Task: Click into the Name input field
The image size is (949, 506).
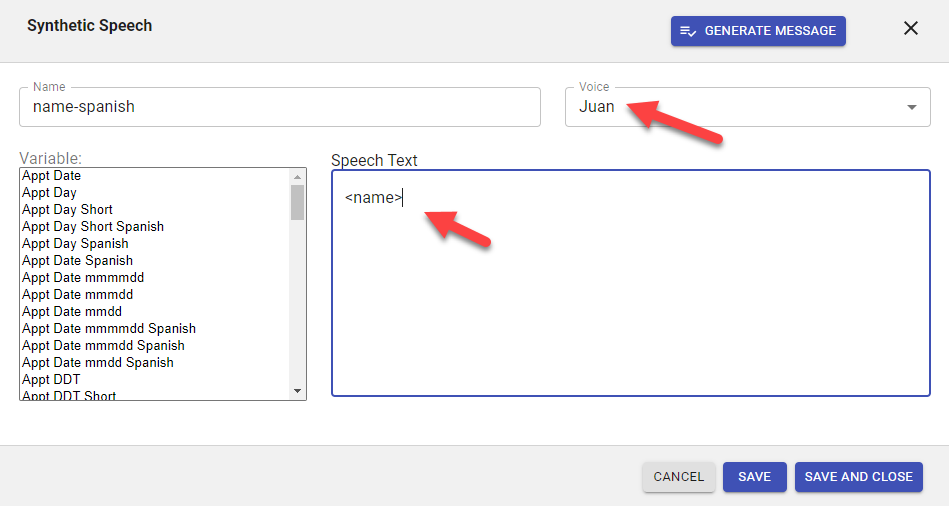Action: coord(280,107)
